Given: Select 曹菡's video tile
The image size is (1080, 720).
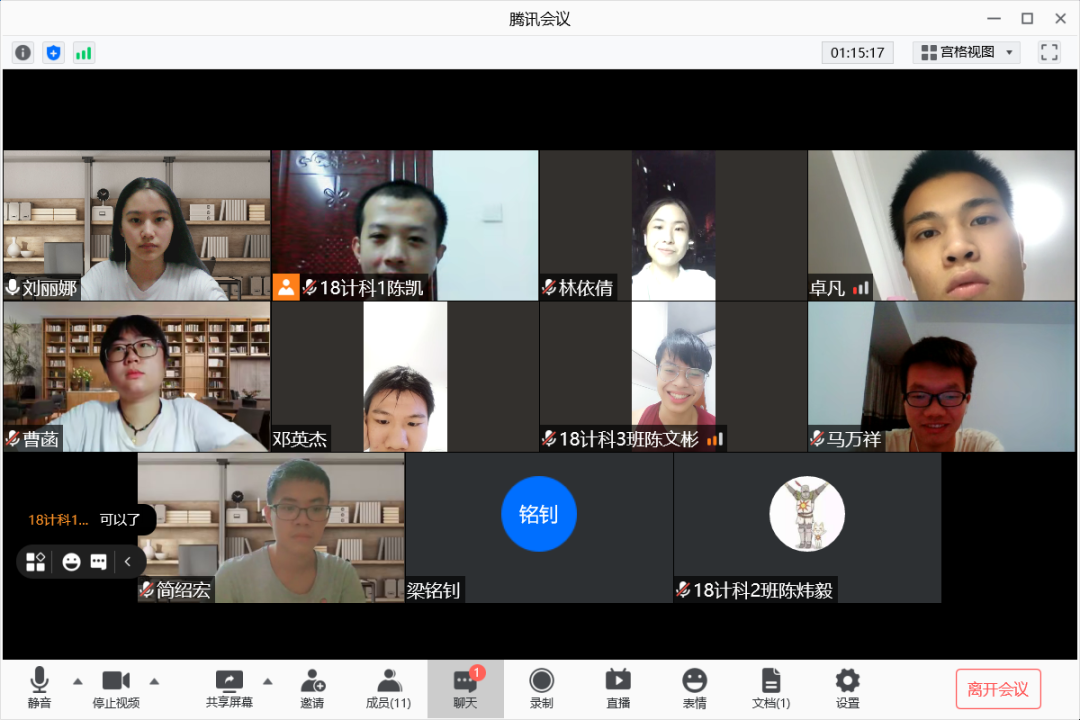Looking at the screenshot, I should click(136, 377).
